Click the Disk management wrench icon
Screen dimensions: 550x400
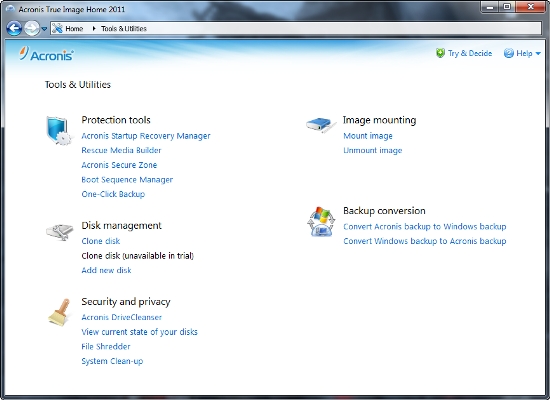60,232
